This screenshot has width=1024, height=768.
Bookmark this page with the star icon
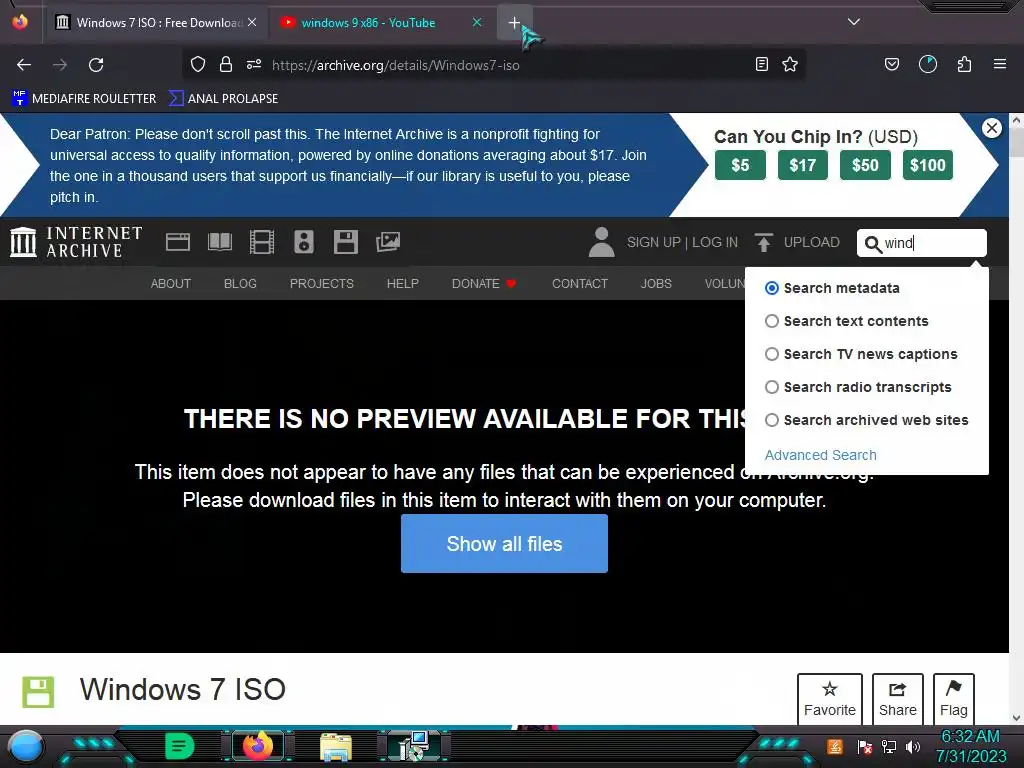pyautogui.click(x=790, y=64)
